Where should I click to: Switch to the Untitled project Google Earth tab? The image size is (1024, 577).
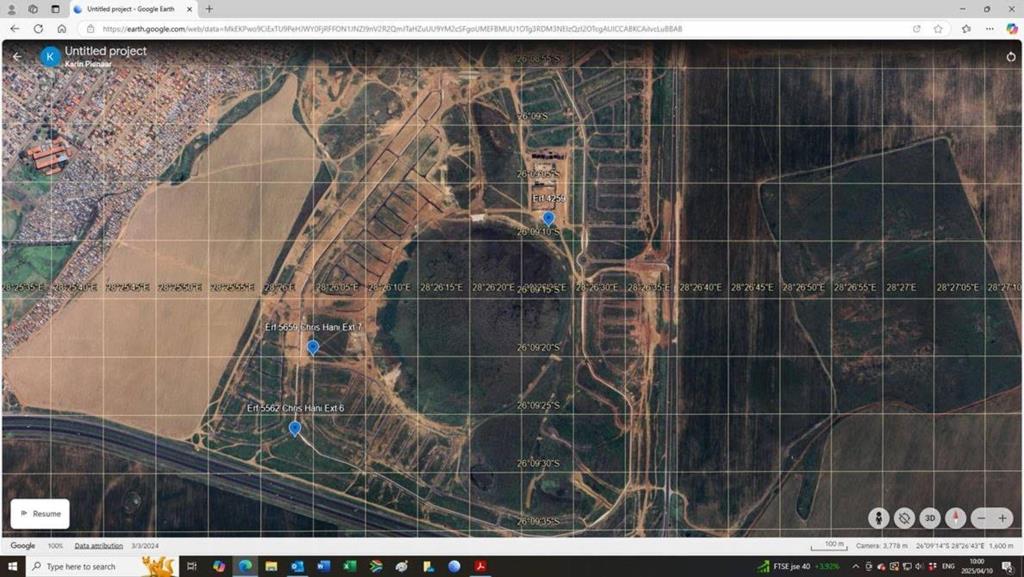(x=130, y=9)
